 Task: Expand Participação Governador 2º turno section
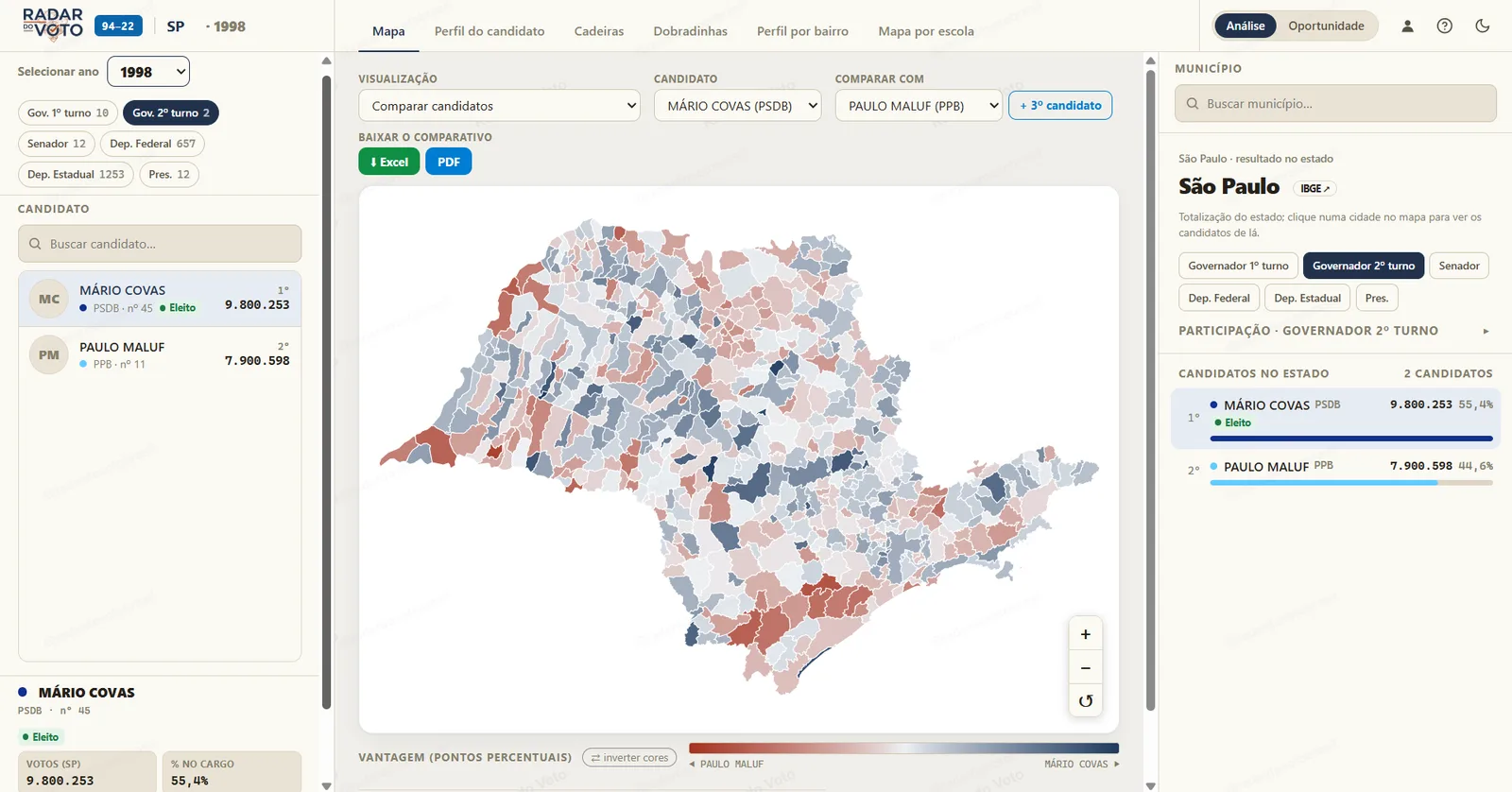click(1334, 331)
